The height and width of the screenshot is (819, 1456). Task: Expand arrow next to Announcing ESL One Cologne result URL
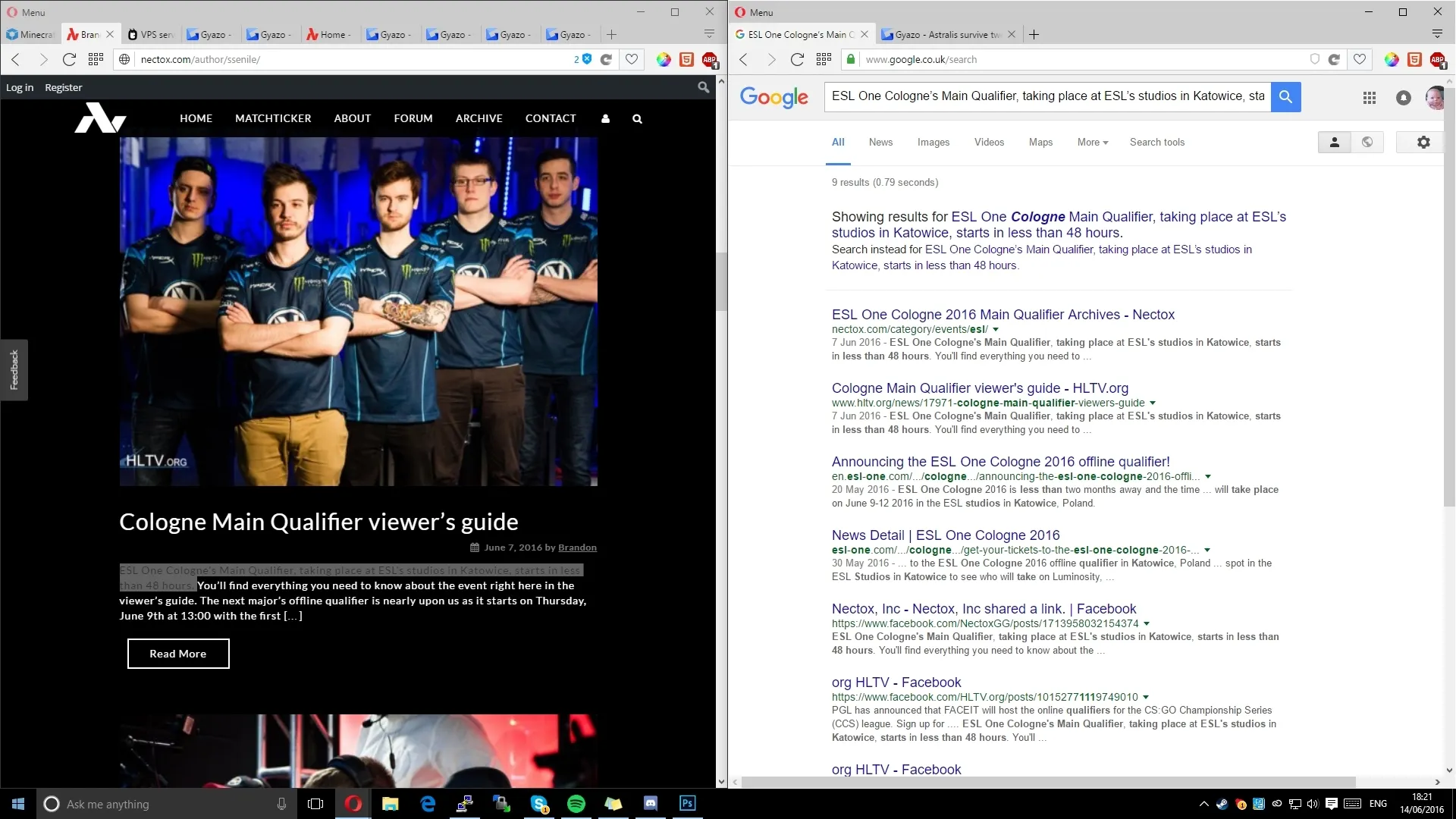tap(1208, 477)
